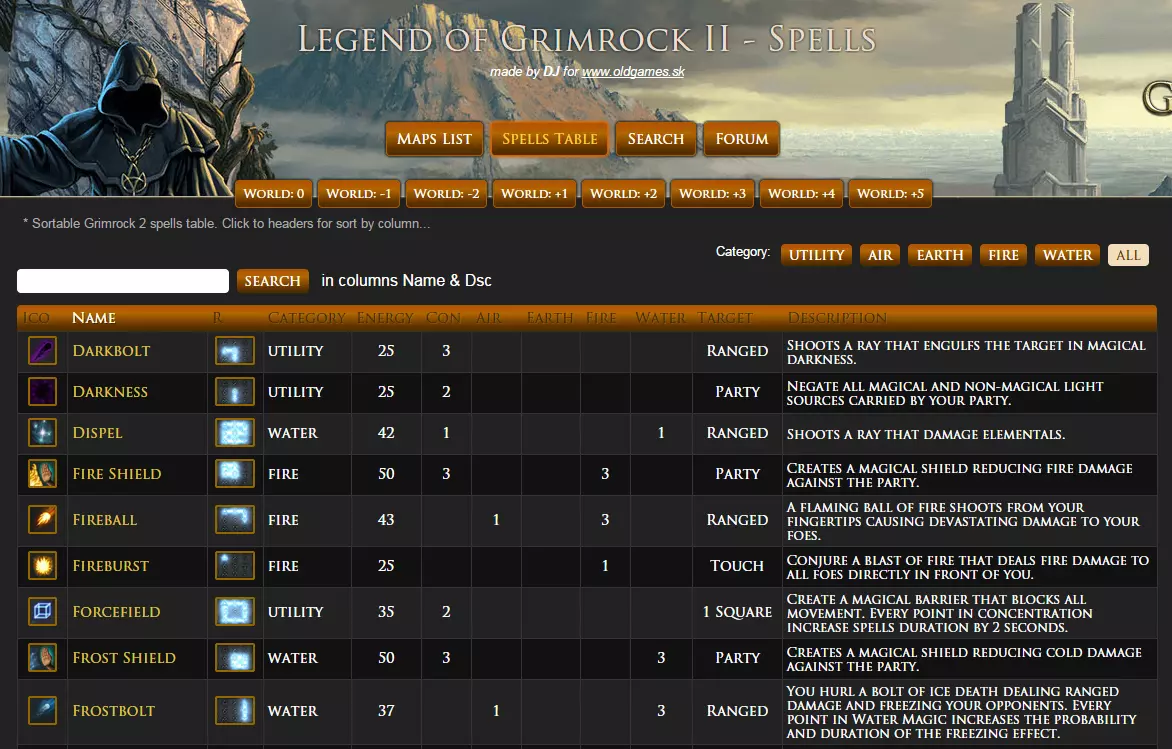Click the Forcefield spell icon
Viewport: 1172px width, 749px height.
point(43,611)
